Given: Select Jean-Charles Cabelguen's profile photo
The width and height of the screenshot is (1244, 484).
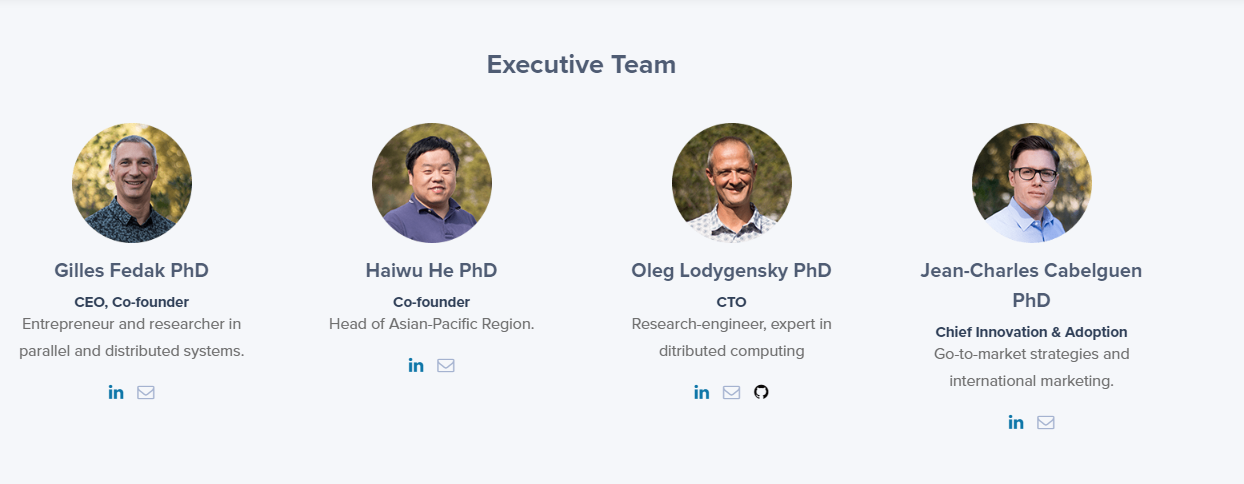Looking at the screenshot, I should 1032,183.
